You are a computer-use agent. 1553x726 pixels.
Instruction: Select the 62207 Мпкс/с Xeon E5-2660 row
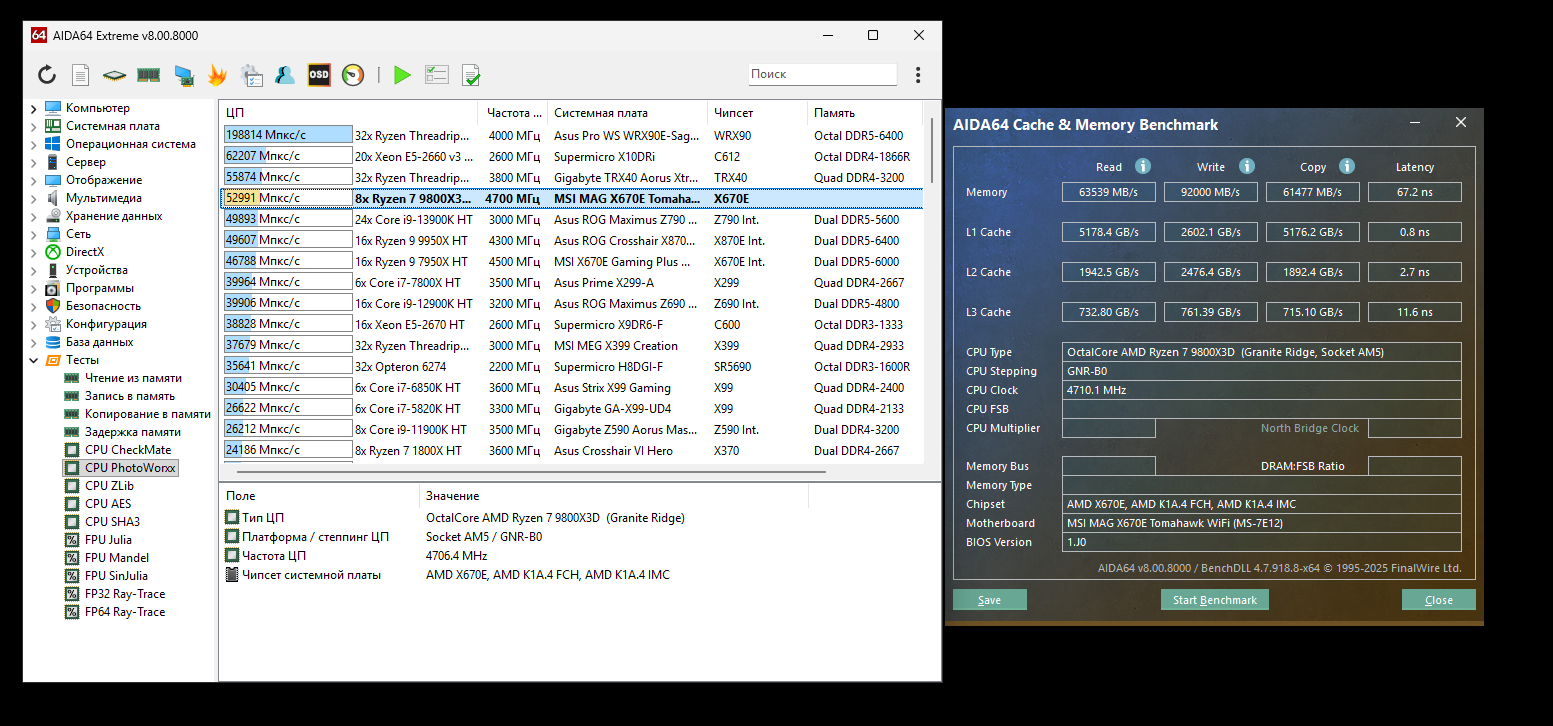(x=570, y=156)
